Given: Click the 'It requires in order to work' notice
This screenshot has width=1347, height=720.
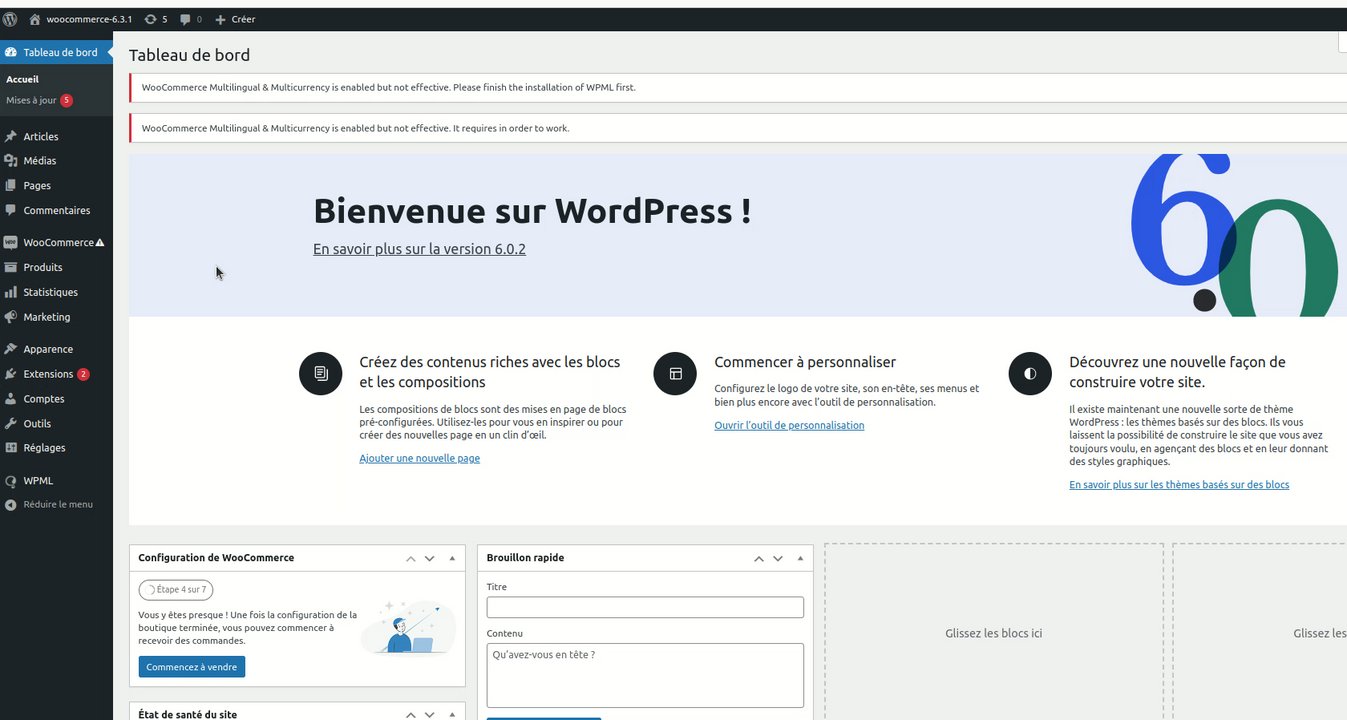Looking at the screenshot, I should 738,128.
